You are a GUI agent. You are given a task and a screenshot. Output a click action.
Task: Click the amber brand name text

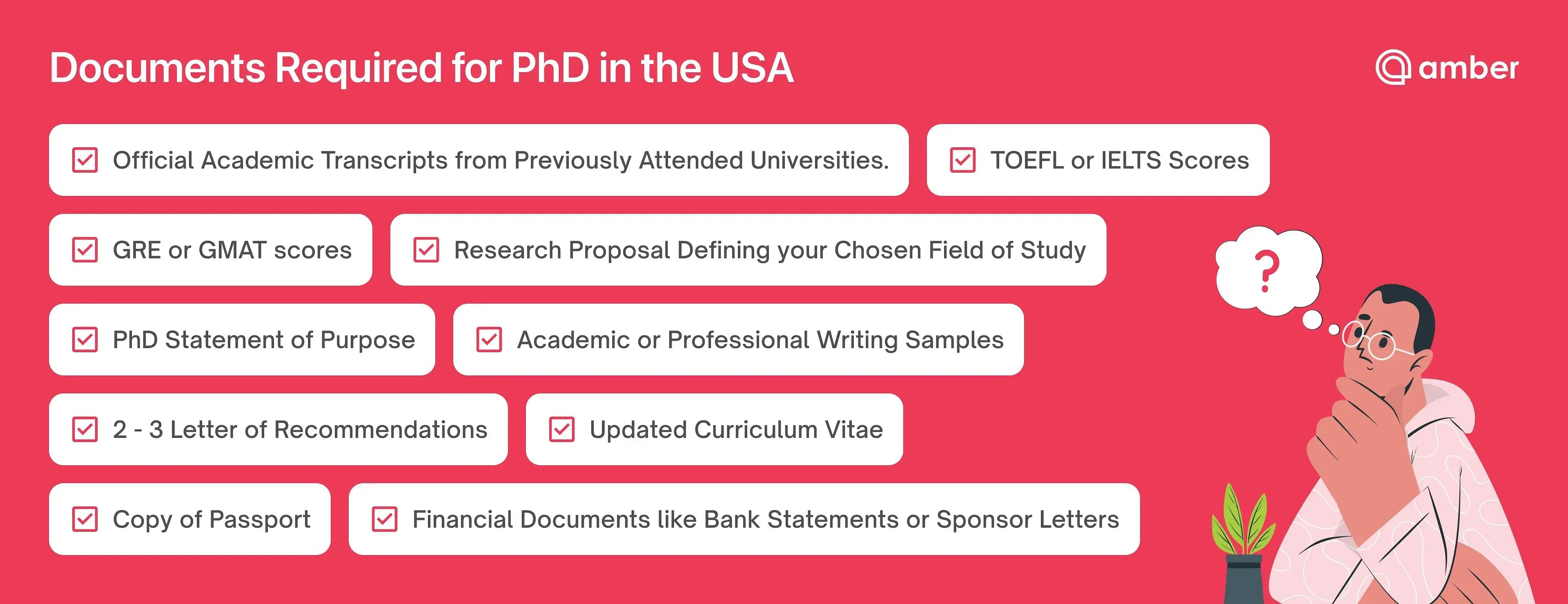click(1468, 67)
